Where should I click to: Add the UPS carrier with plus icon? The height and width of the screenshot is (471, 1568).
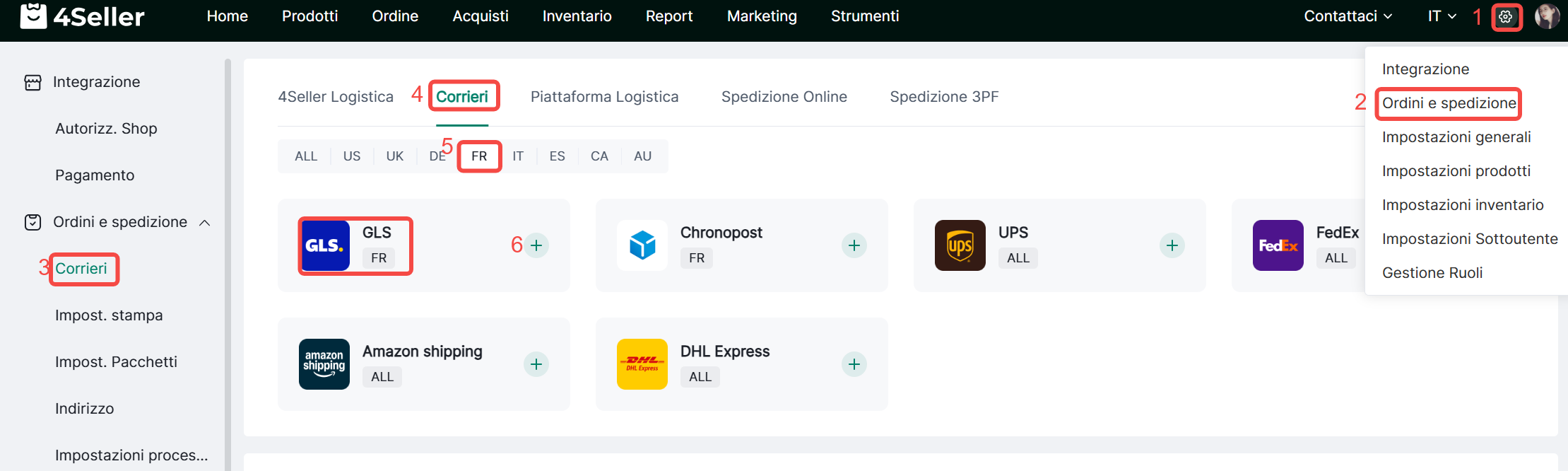coord(1172,245)
